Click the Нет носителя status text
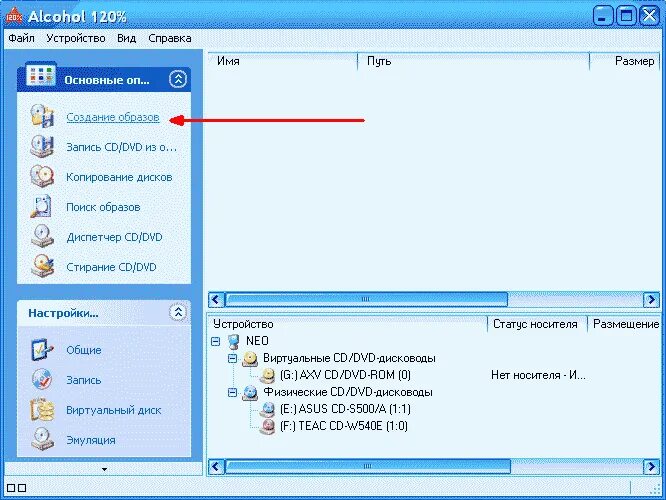This screenshot has height=500, width=666. tap(538, 376)
